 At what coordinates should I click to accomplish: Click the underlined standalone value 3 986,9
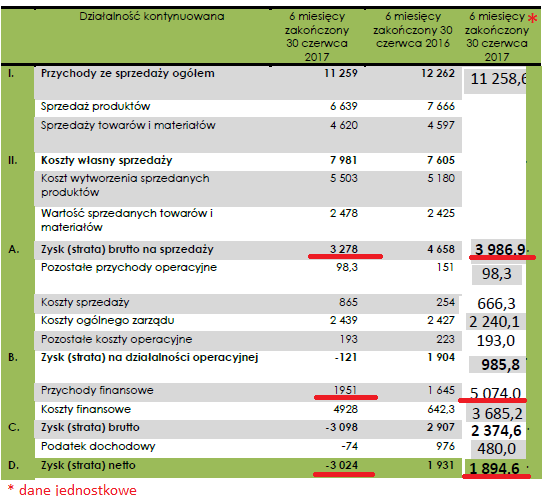click(500, 249)
